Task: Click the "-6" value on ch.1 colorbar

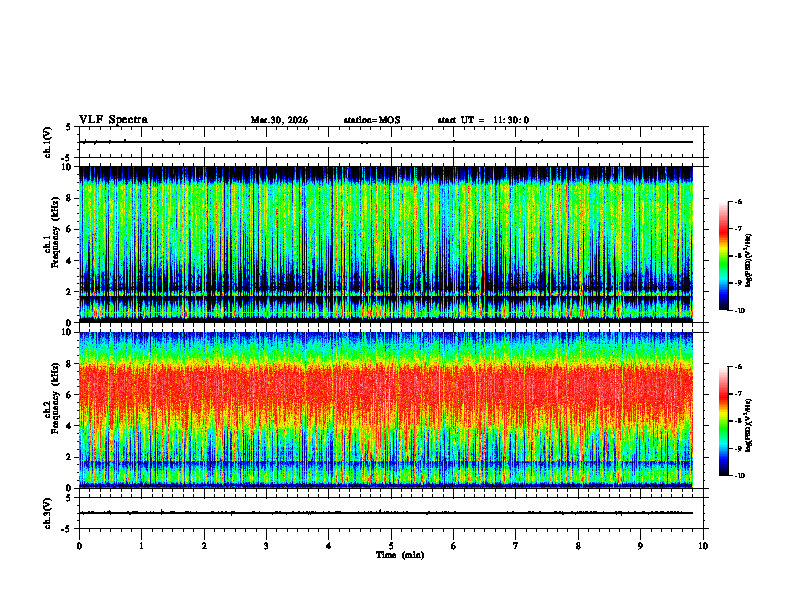Action: (738, 202)
